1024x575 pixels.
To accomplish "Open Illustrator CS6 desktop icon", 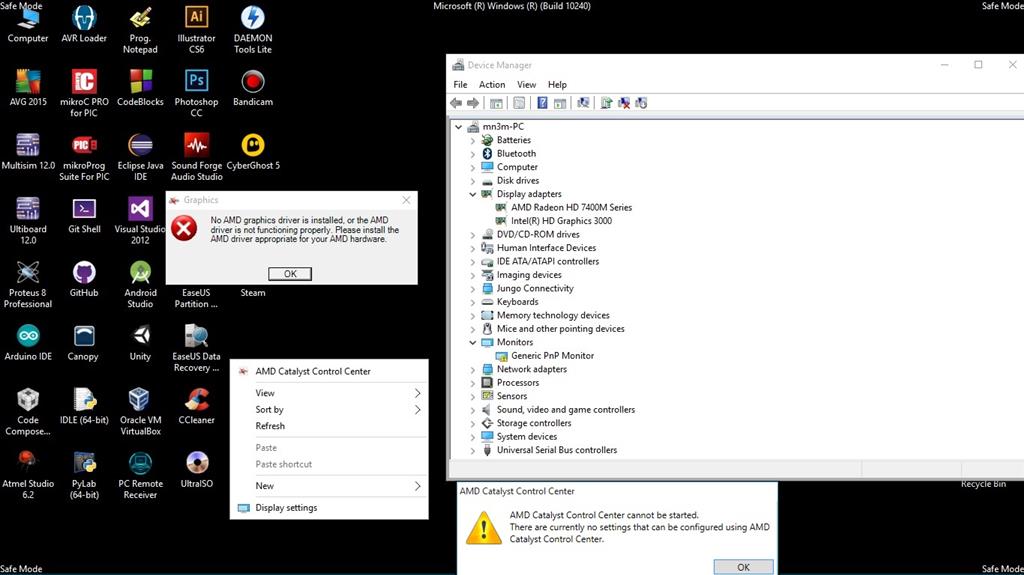I will click(x=196, y=29).
